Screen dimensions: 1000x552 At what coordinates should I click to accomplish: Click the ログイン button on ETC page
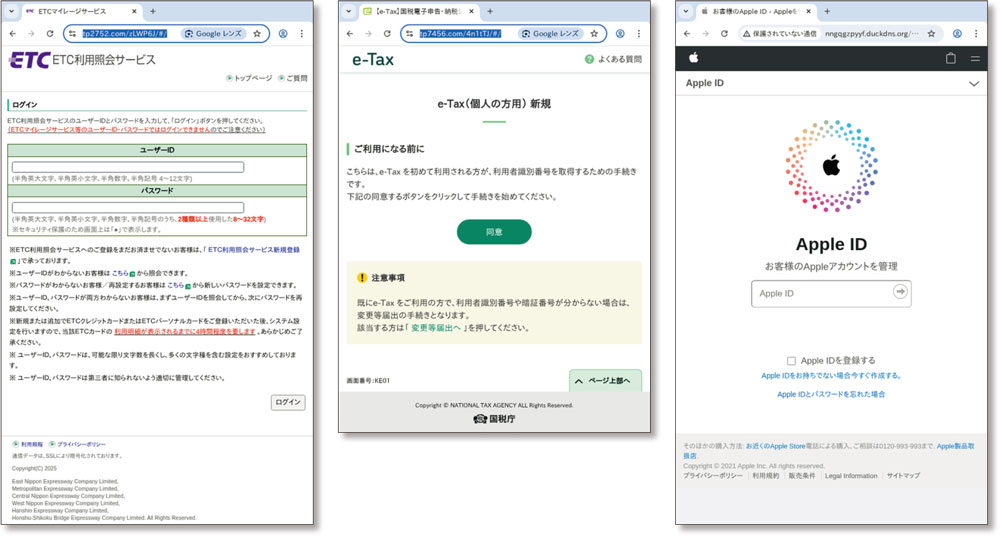click(x=288, y=402)
